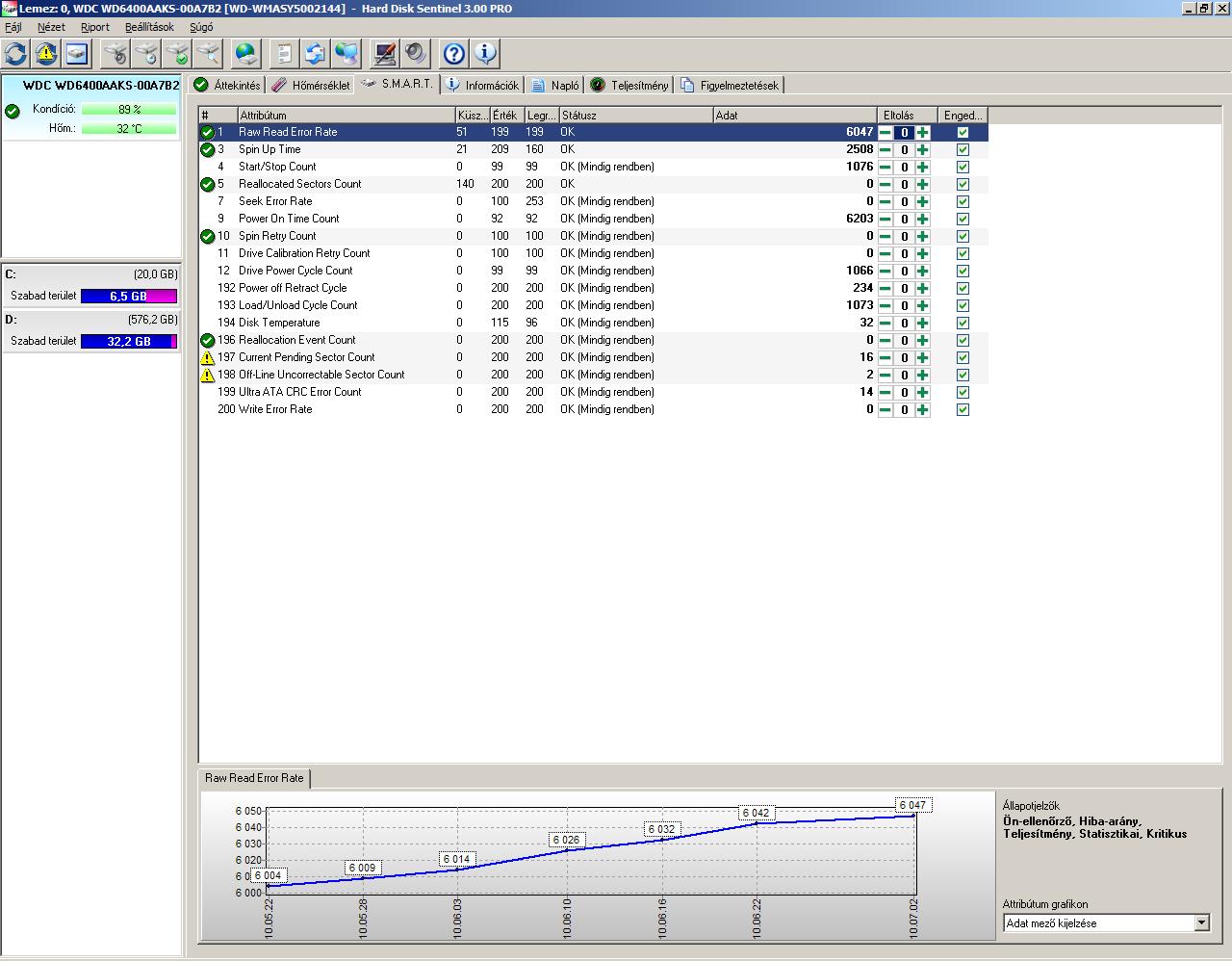Image resolution: width=1232 pixels, height=961 pixels.
Task: Sort by the Érték column header
Action: click(507, 115)
